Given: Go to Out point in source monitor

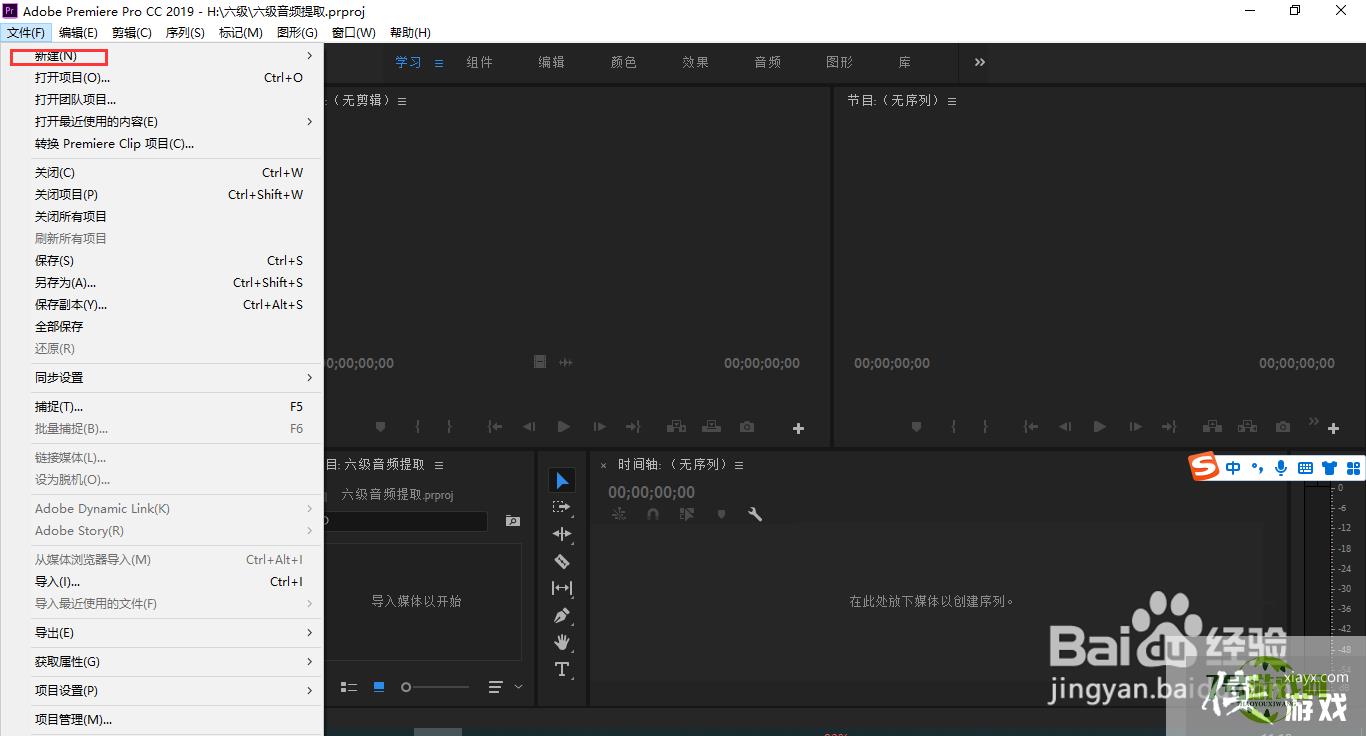Looking at the screenshot, I should click(632, 427).
